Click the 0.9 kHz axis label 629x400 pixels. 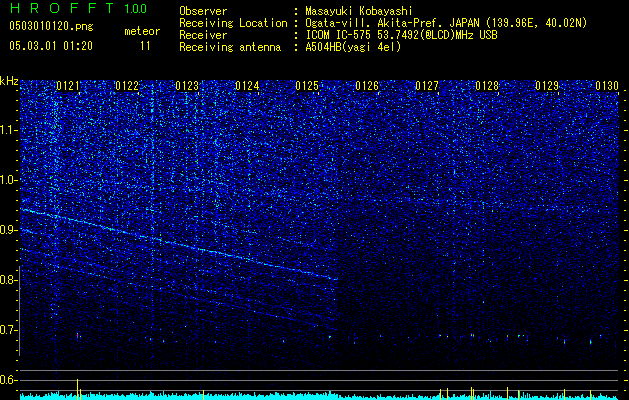[x=9, y=230]
